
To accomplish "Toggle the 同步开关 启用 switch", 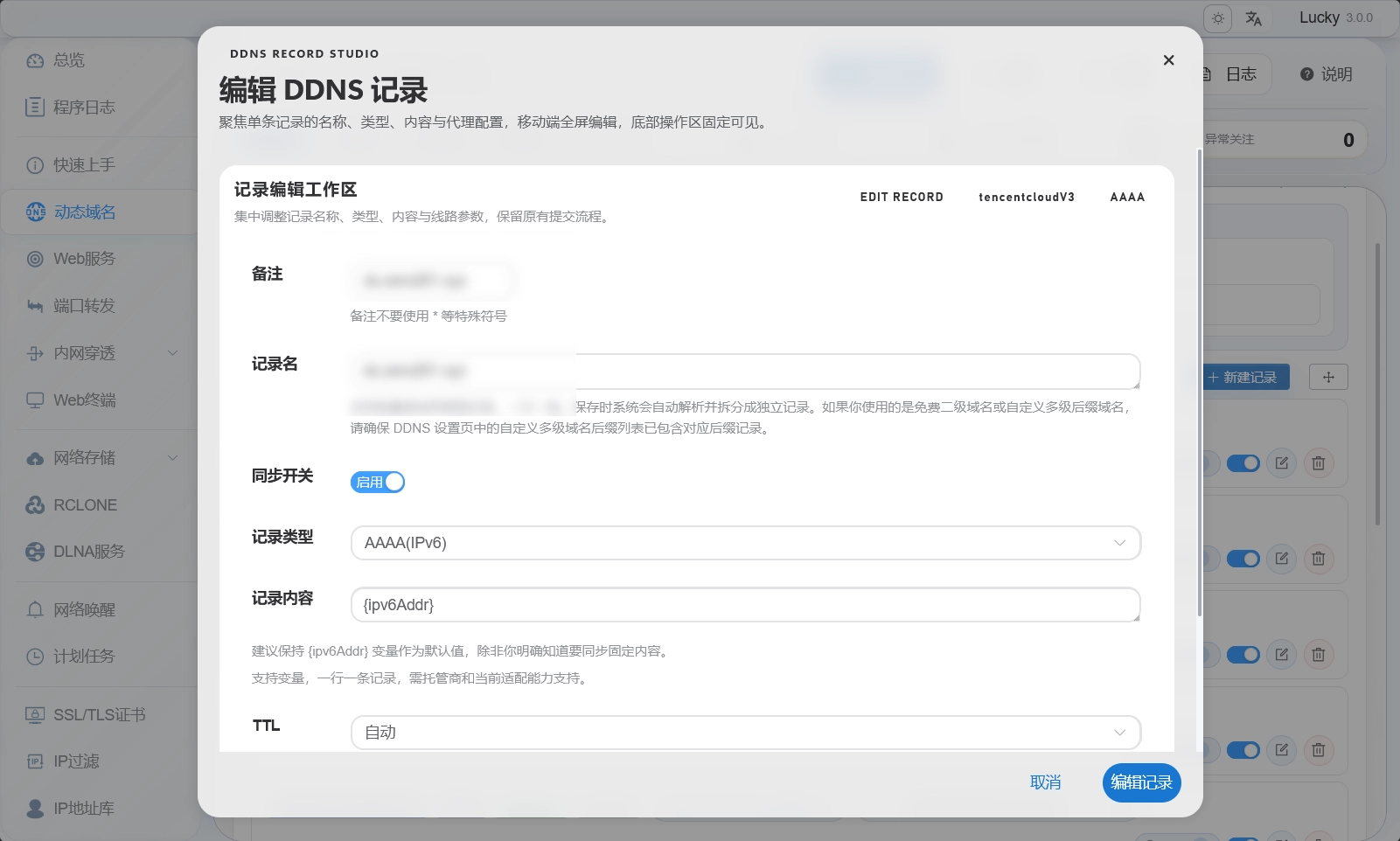I will (x=378, y=482).
